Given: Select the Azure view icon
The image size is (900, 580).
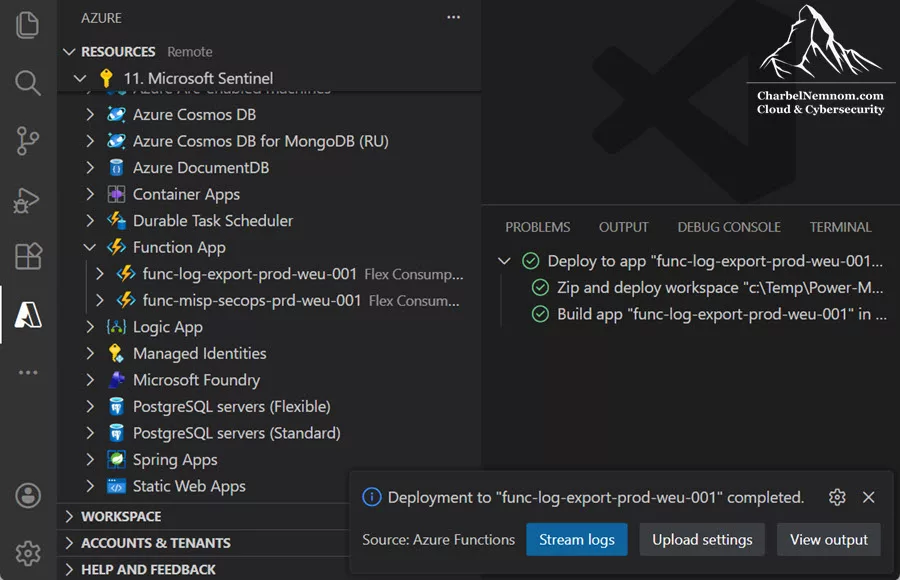Looking at the screenshot, I should (x=28, y=315).
